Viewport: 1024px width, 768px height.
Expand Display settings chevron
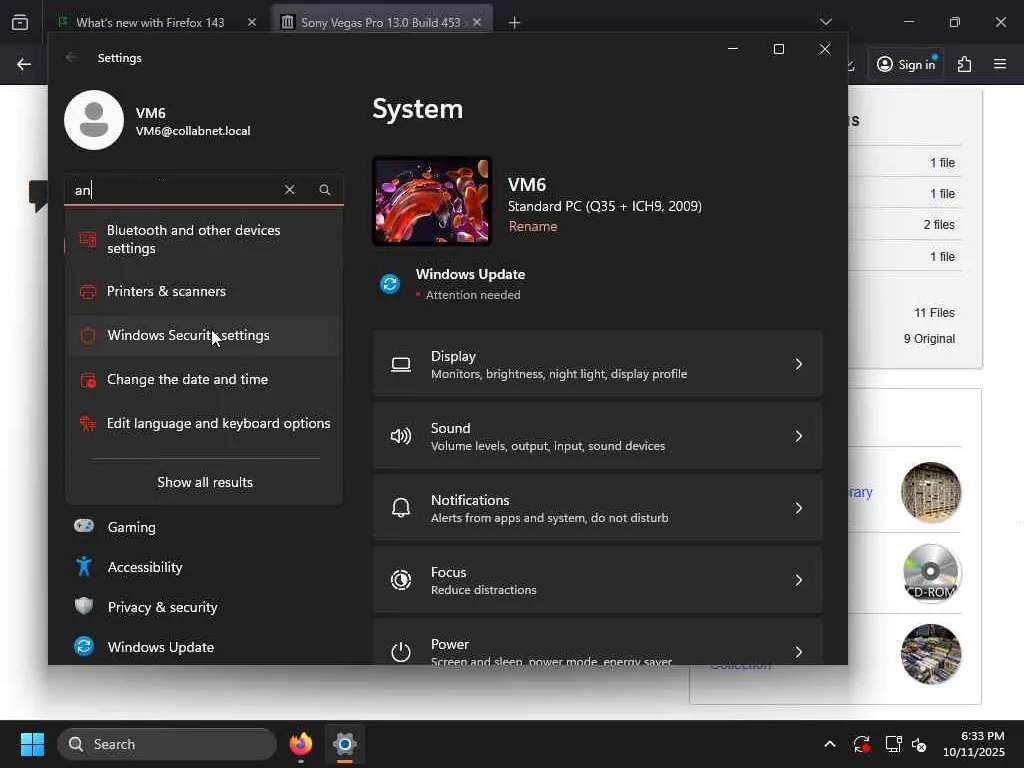(x=798, y=365)
